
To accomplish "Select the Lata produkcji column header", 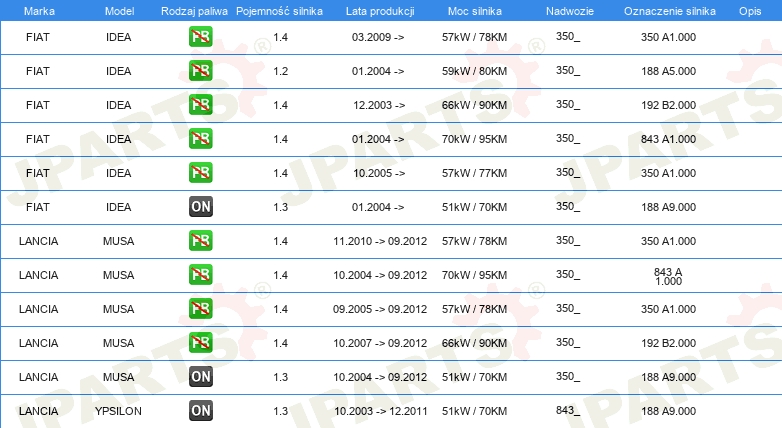I will point(380,11).
